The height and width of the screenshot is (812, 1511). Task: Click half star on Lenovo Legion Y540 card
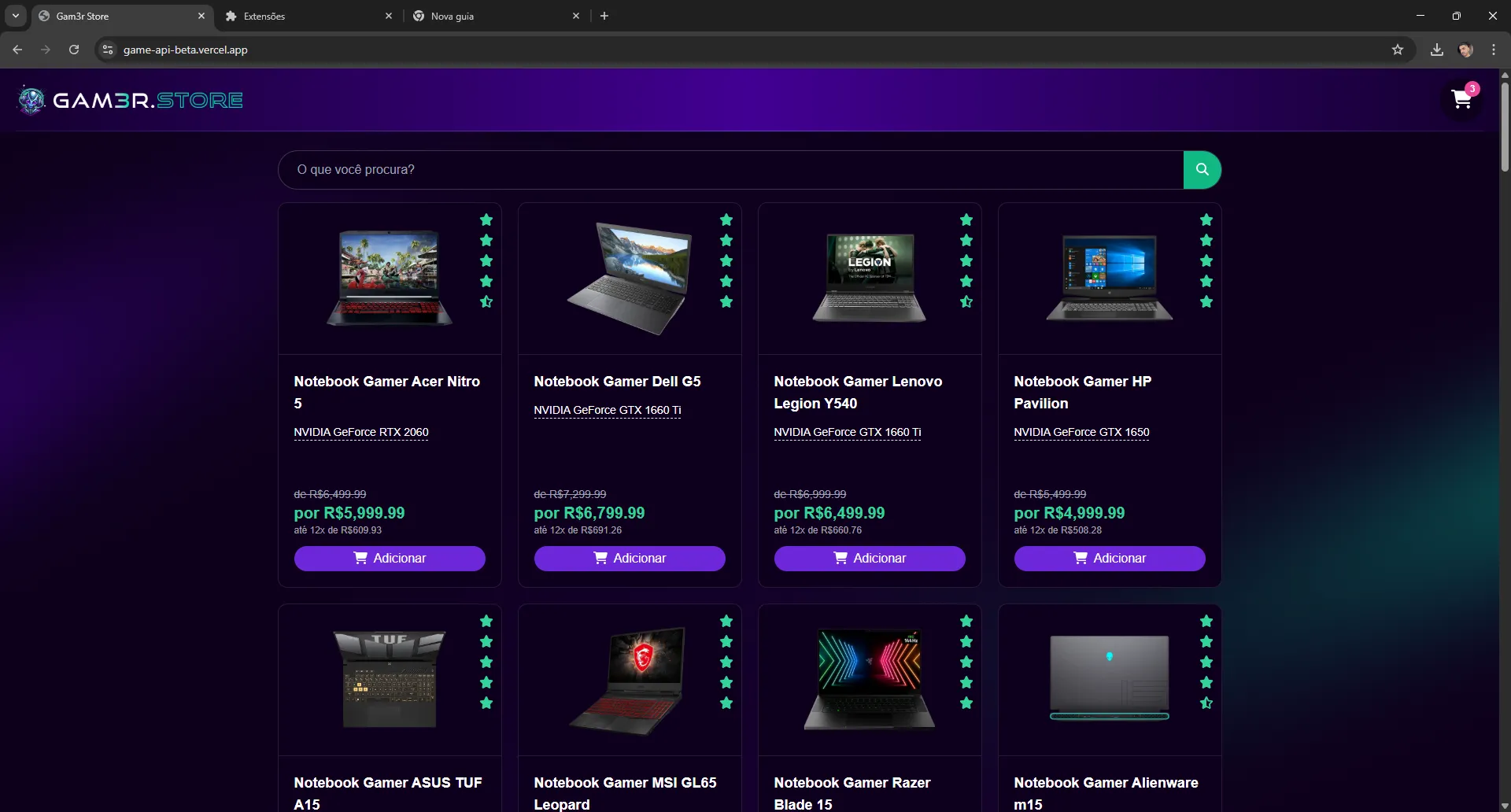click(x=966, y=301)
